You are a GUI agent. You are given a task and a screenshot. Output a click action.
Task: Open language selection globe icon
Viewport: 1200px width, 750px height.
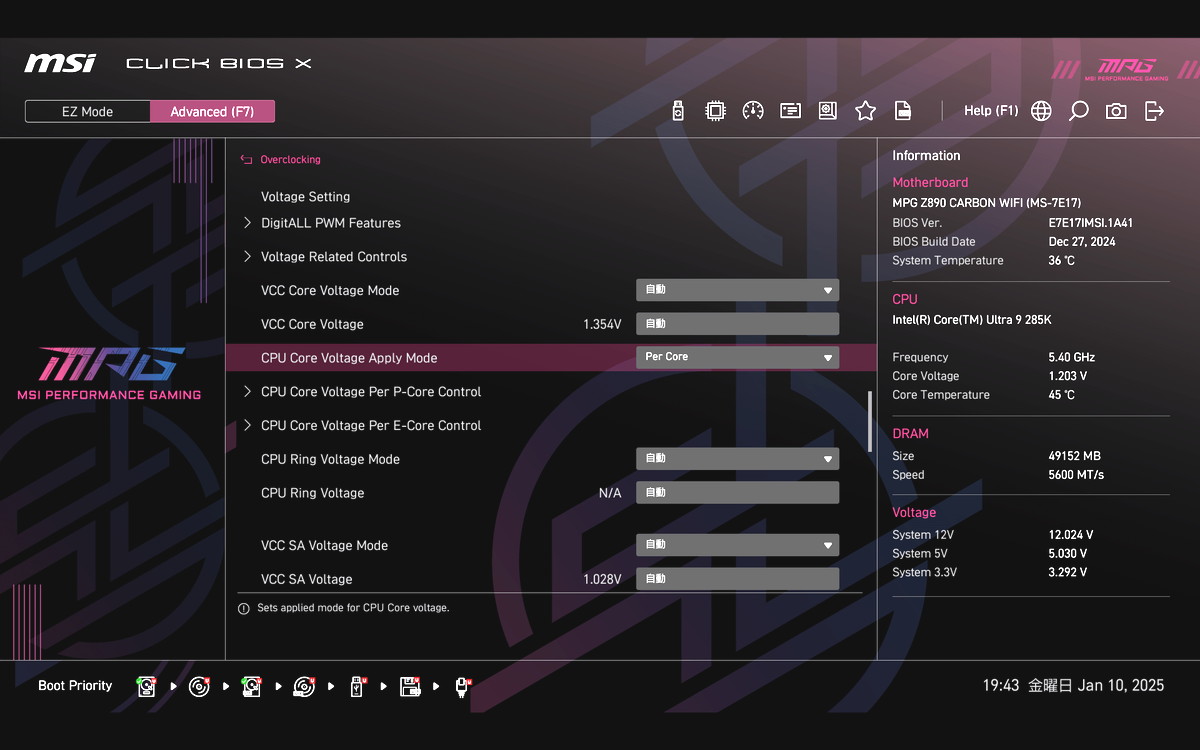pos(1041,111)
